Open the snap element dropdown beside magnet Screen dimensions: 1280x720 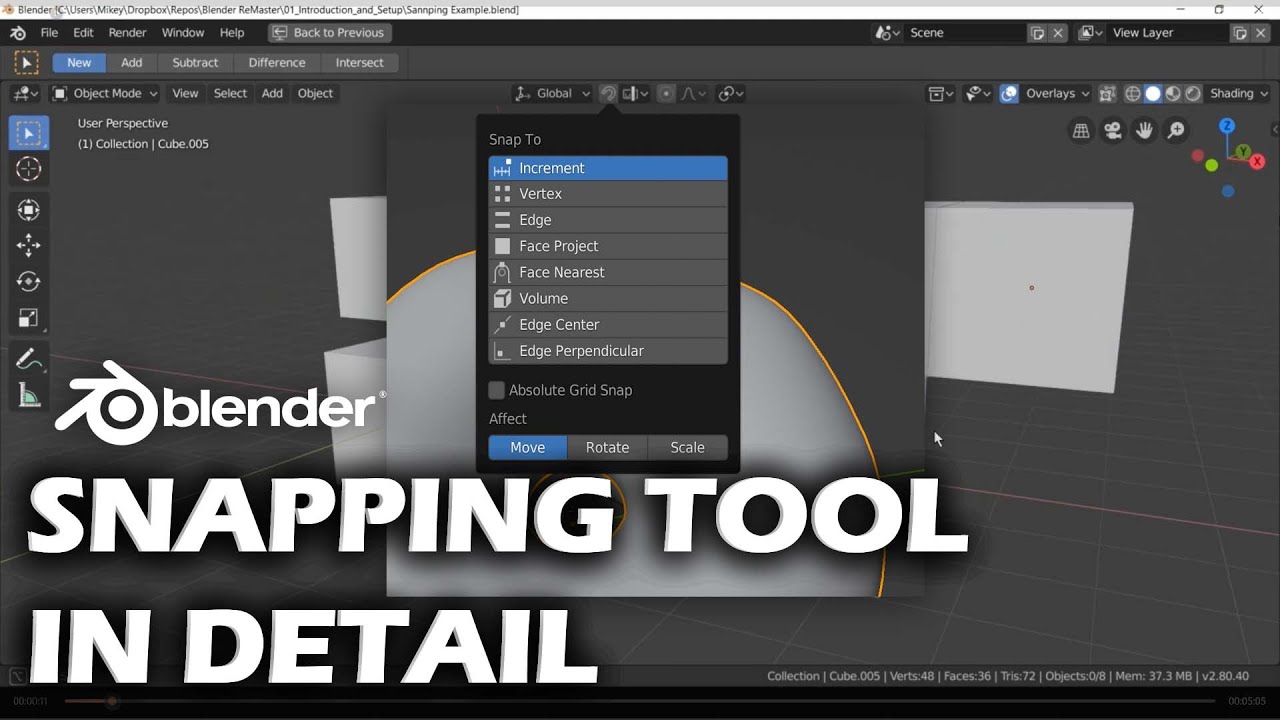635,93
